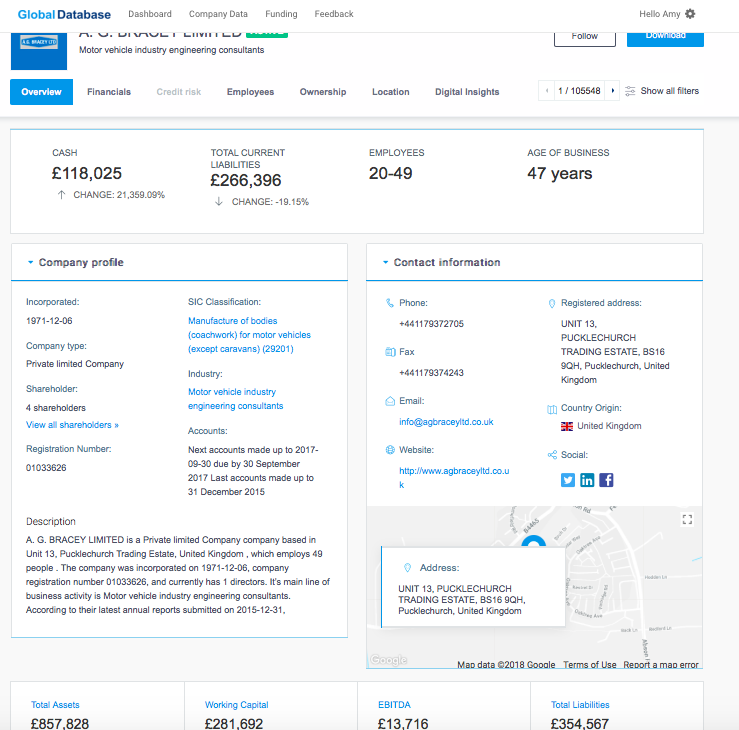Open the agbraceyltd.co.uk website link
Screen dimensions: 739x730
(454, 477)
